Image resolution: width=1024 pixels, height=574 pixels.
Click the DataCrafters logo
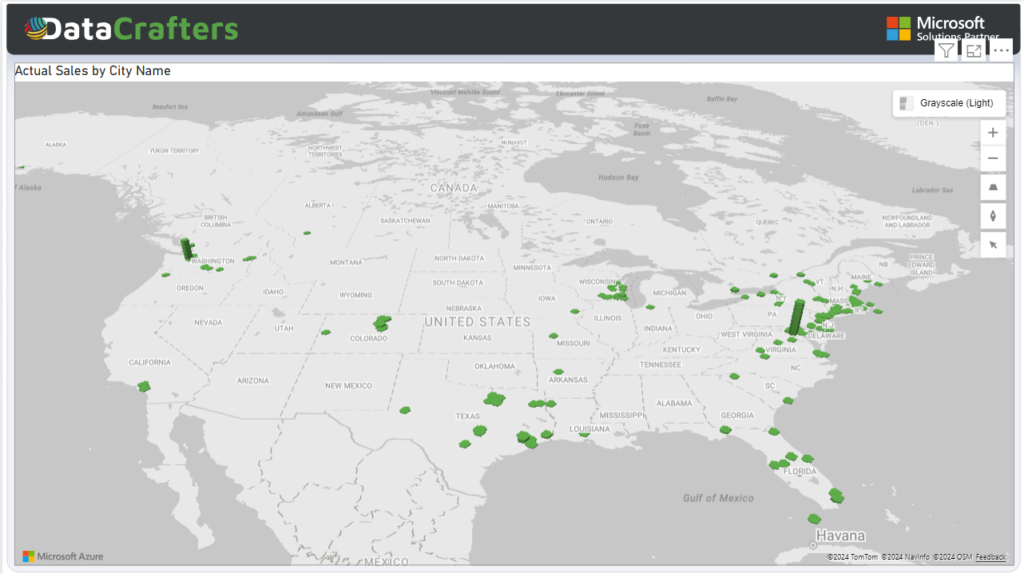[x=131, y=29]
